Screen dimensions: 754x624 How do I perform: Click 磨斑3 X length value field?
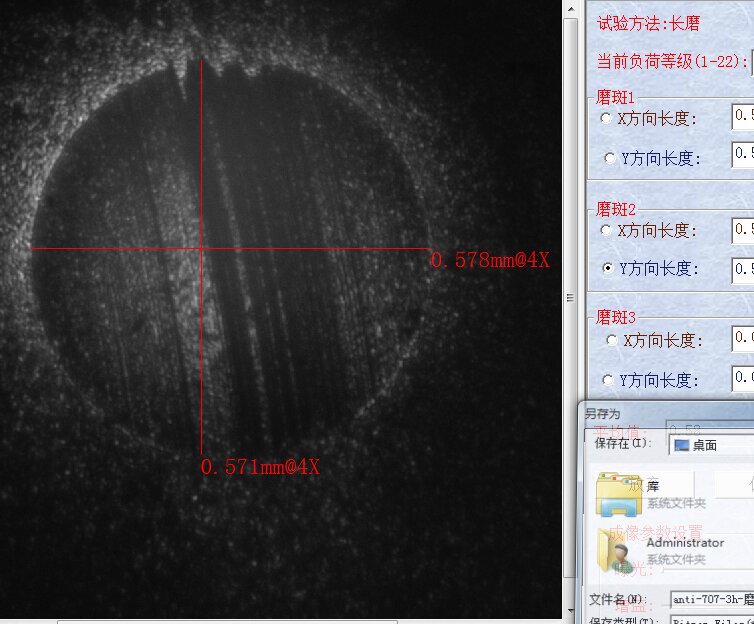tap(742, 338)
